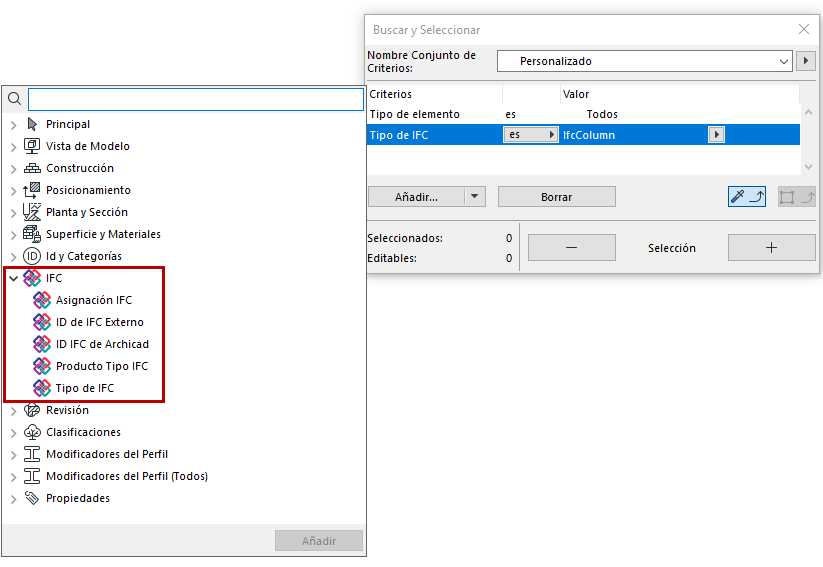This screenshot has width=823, height=567.
Task: Click the Id y Categorías ID icon
Action: (x=32, y=256)
